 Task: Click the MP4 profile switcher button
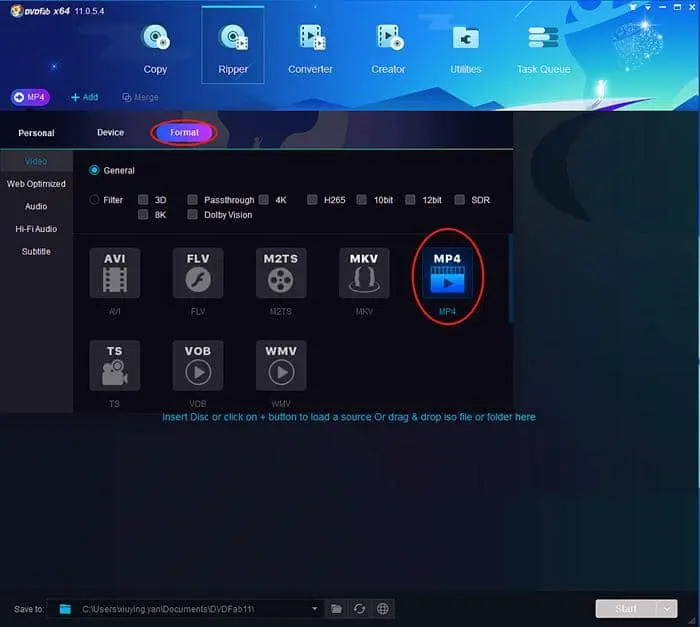pos(30,97)
